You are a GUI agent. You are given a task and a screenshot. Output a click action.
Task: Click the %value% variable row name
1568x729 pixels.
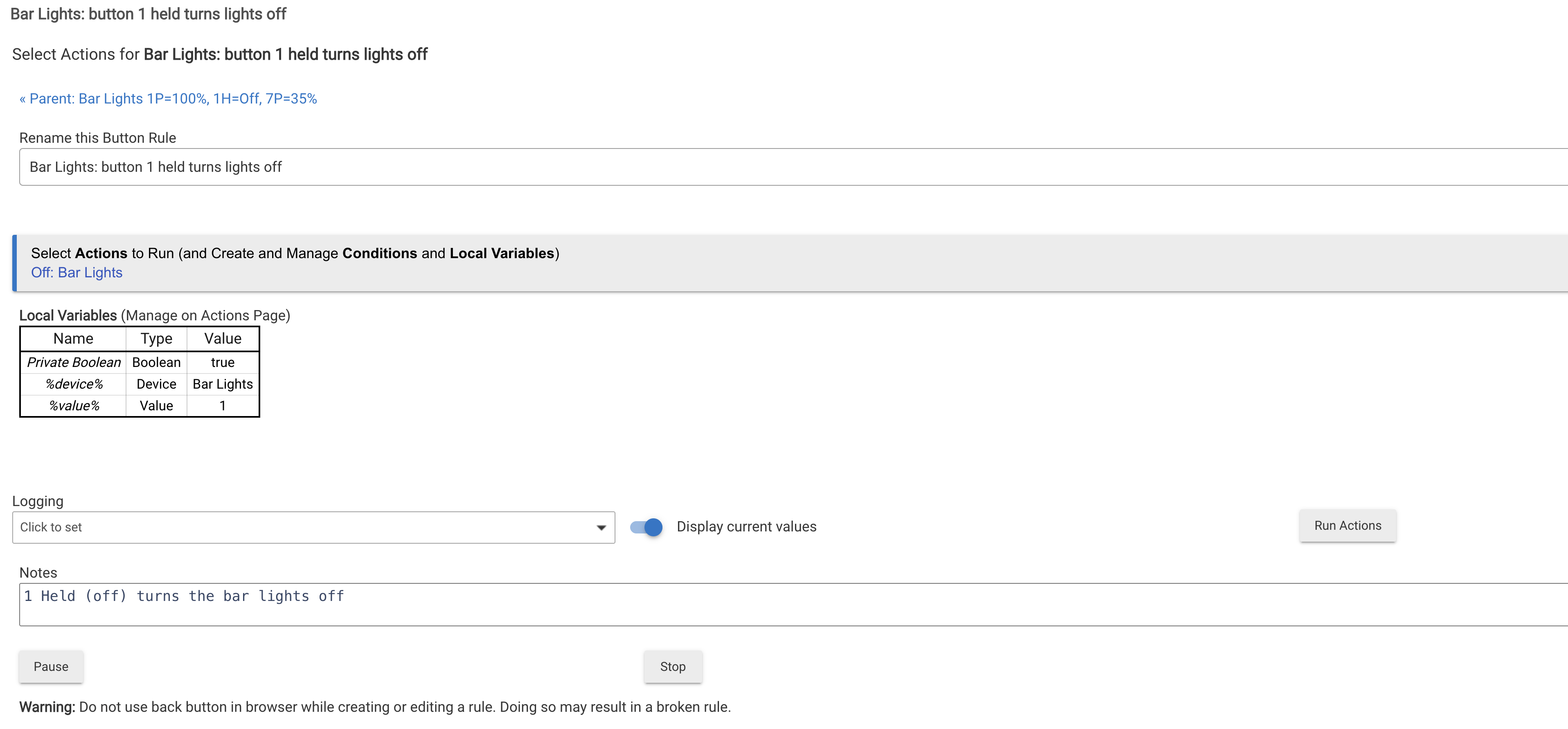tap(74, 406)
